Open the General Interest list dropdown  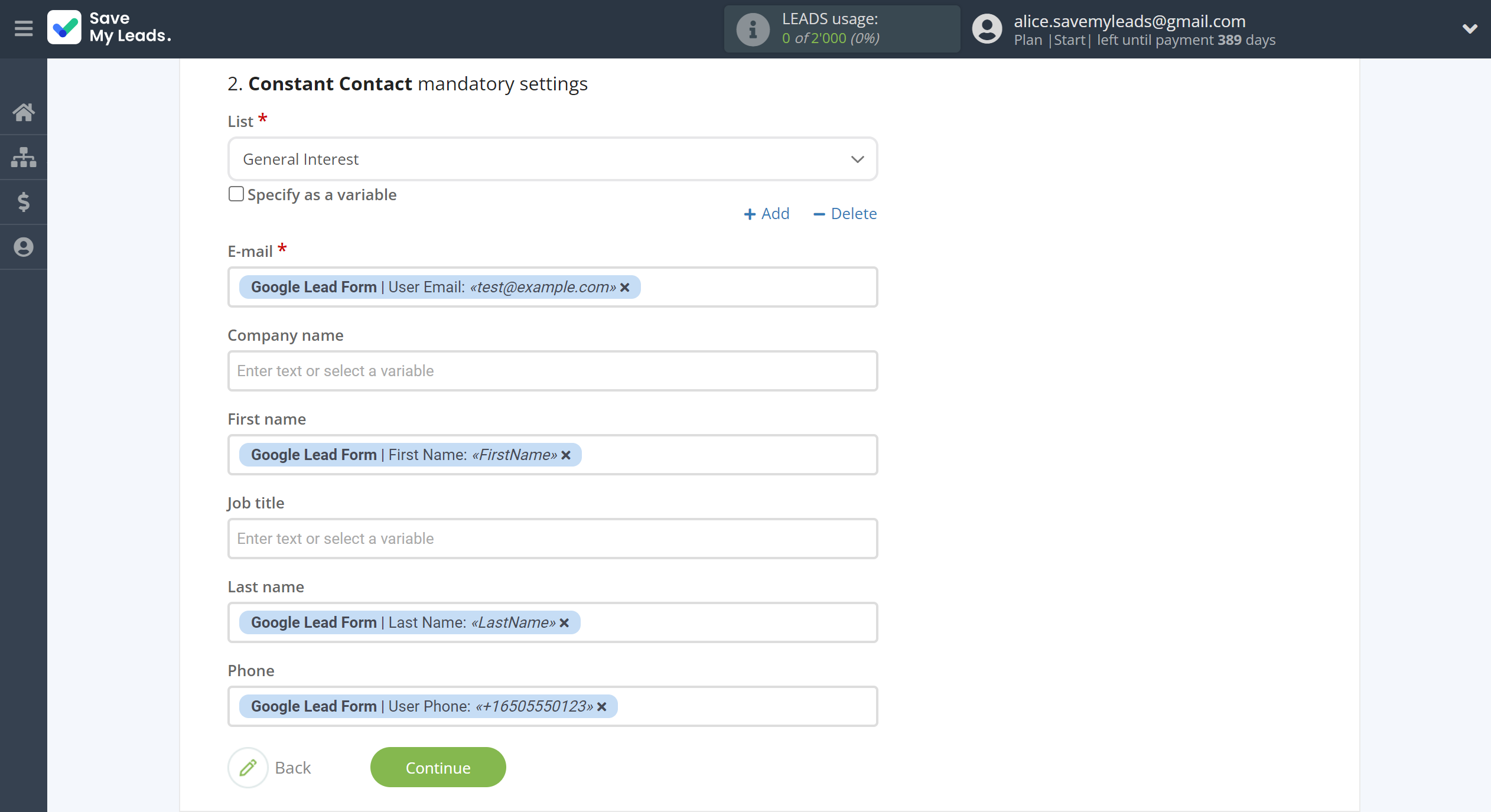tap(552, 159)
